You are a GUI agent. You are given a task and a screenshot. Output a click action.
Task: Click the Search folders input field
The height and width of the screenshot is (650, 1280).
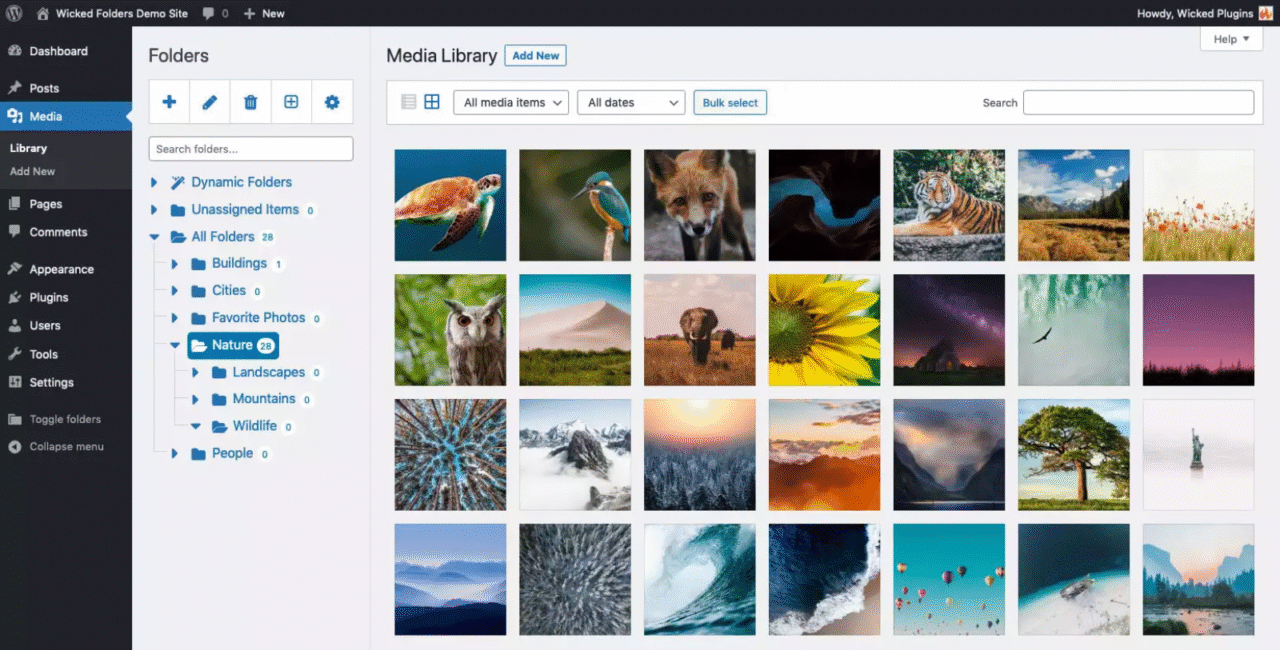[251, 149]
